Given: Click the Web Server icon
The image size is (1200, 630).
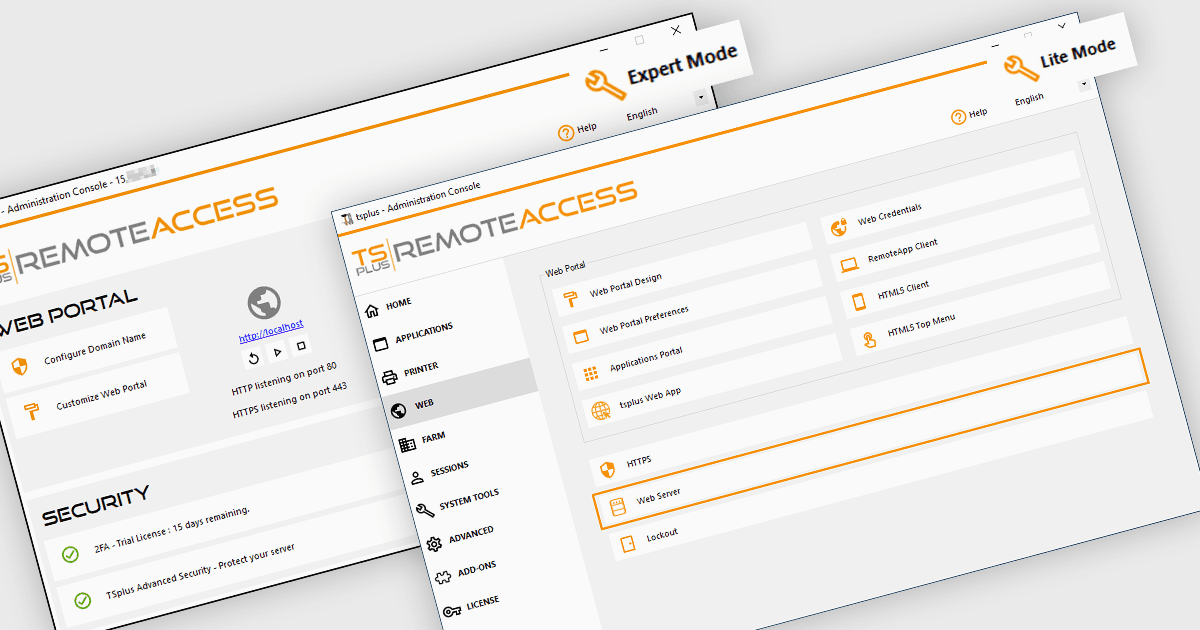Looking at the screenshot, I should coord(617,507).
